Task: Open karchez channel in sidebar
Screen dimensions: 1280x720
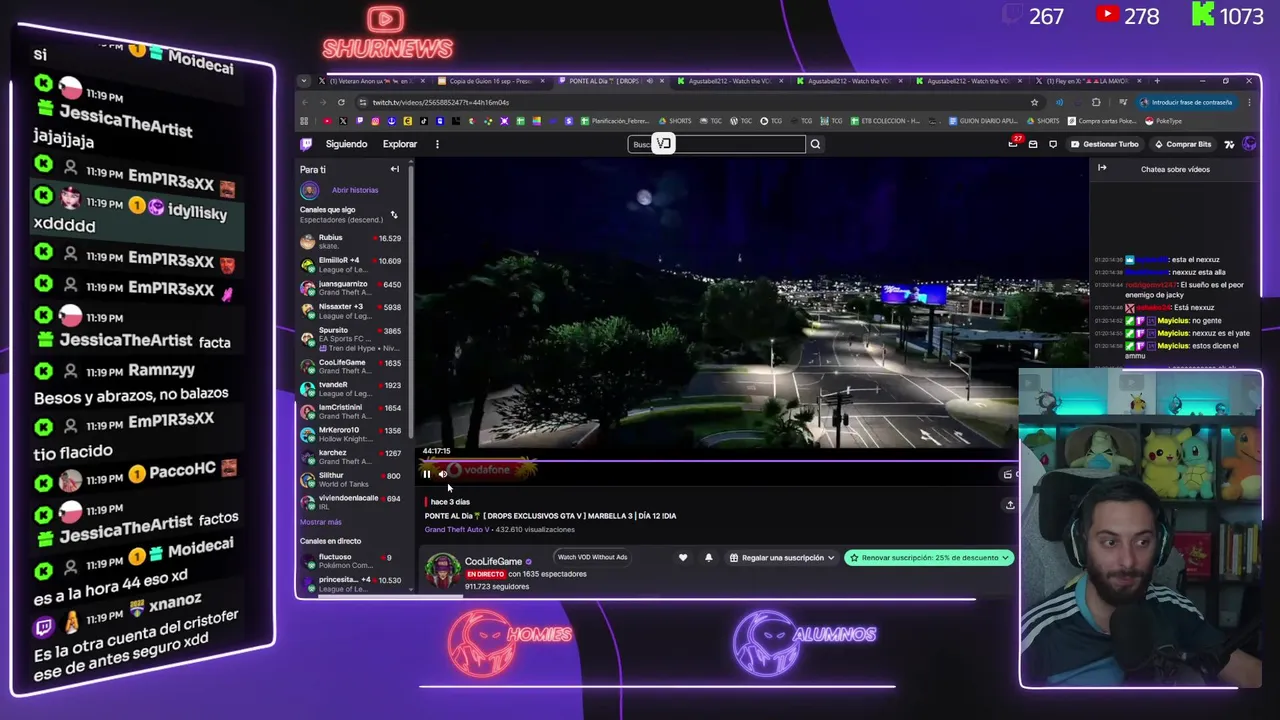Action: (351, 456)
